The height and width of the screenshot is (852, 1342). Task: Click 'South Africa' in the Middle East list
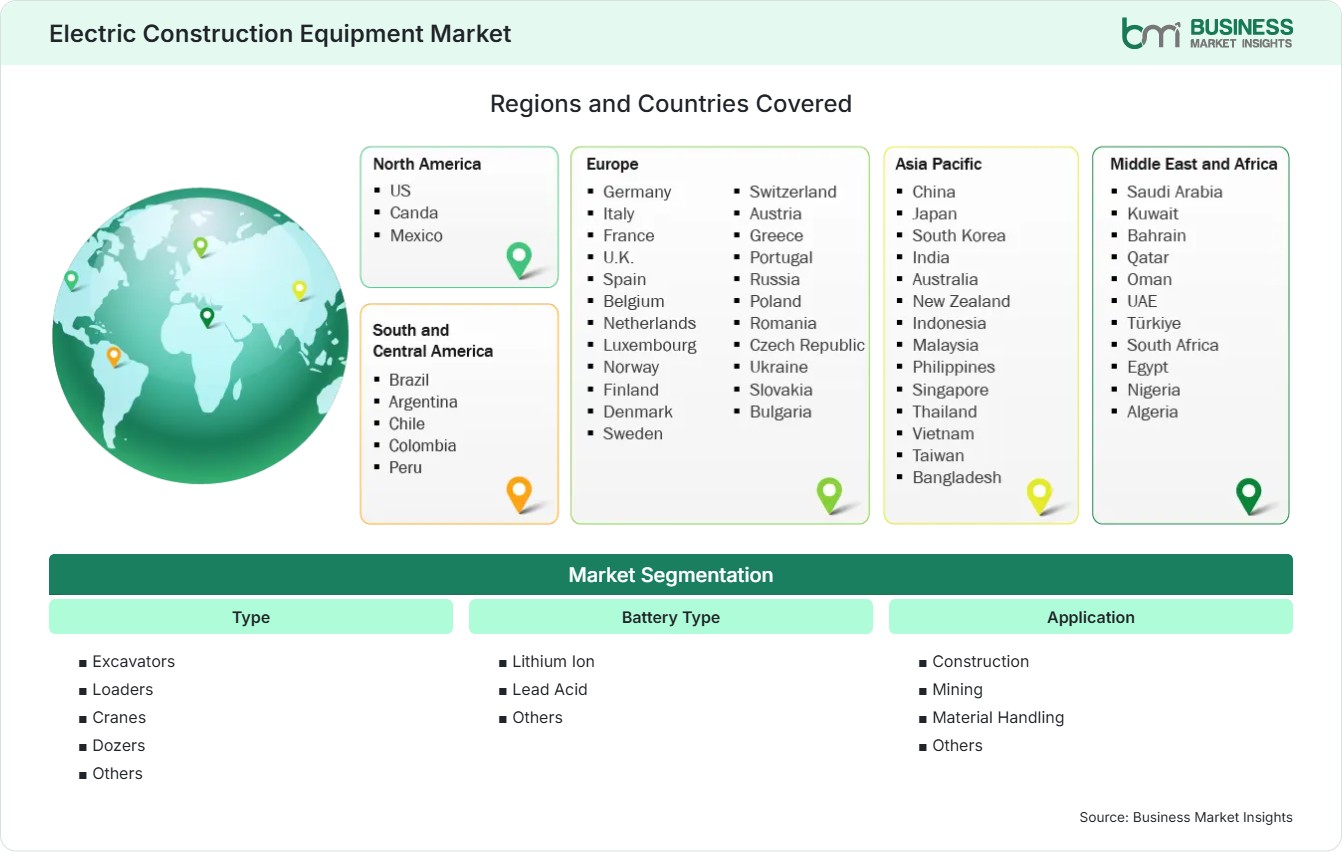[1173, 346]
